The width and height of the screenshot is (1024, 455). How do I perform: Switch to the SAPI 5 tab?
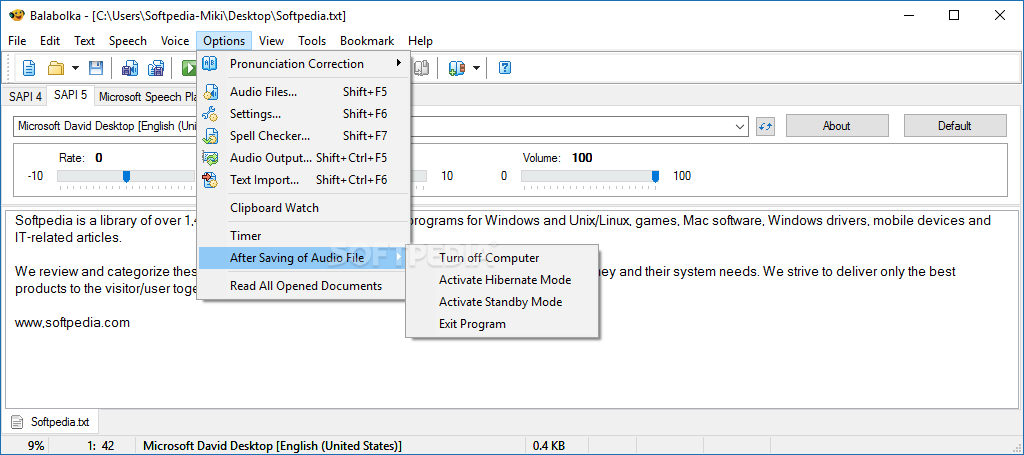coord(71,95)
